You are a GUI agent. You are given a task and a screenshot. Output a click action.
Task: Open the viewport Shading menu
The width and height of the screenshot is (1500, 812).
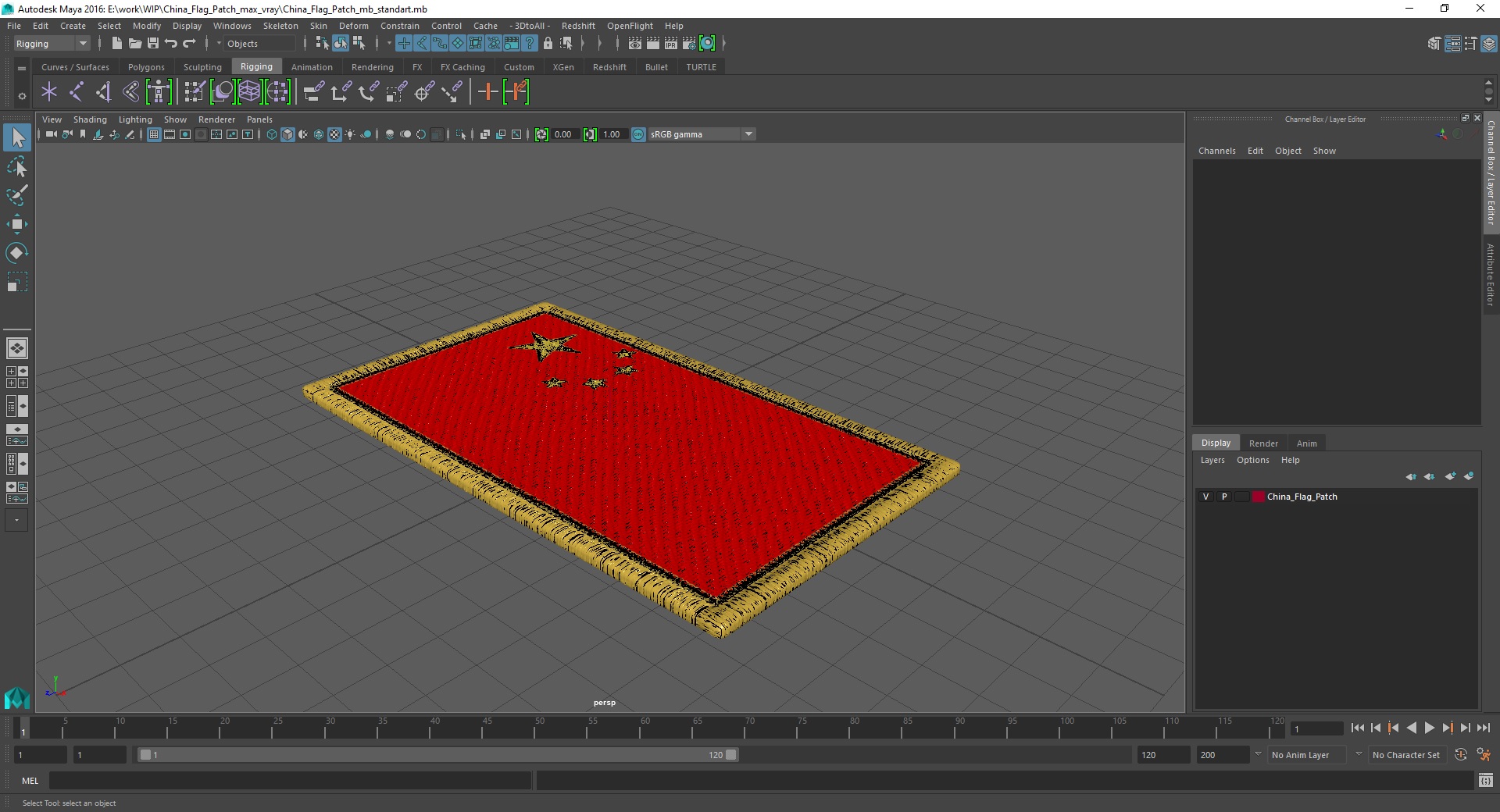click(90, 119)
